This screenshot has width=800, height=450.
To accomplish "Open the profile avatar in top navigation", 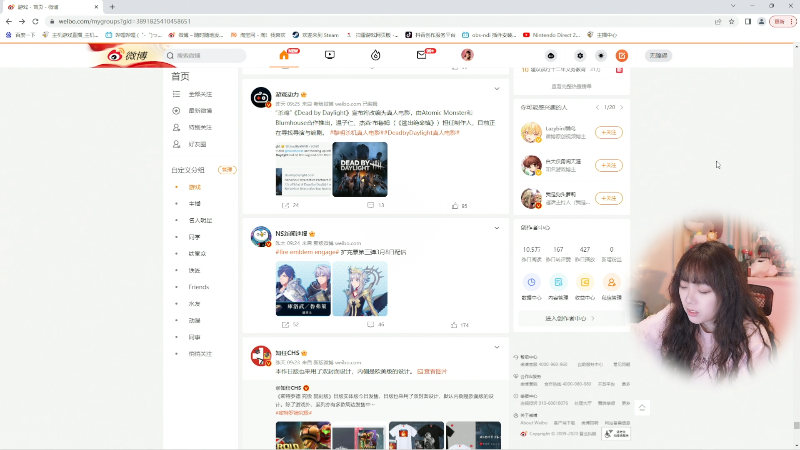I will coord(467,55).
